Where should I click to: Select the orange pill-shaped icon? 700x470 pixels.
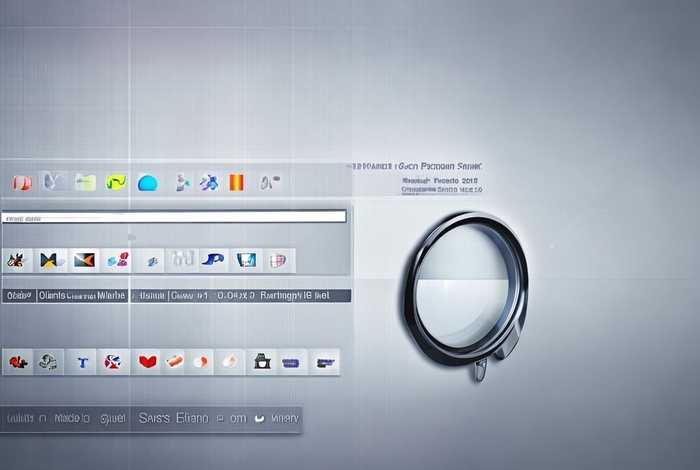[174, 361]
